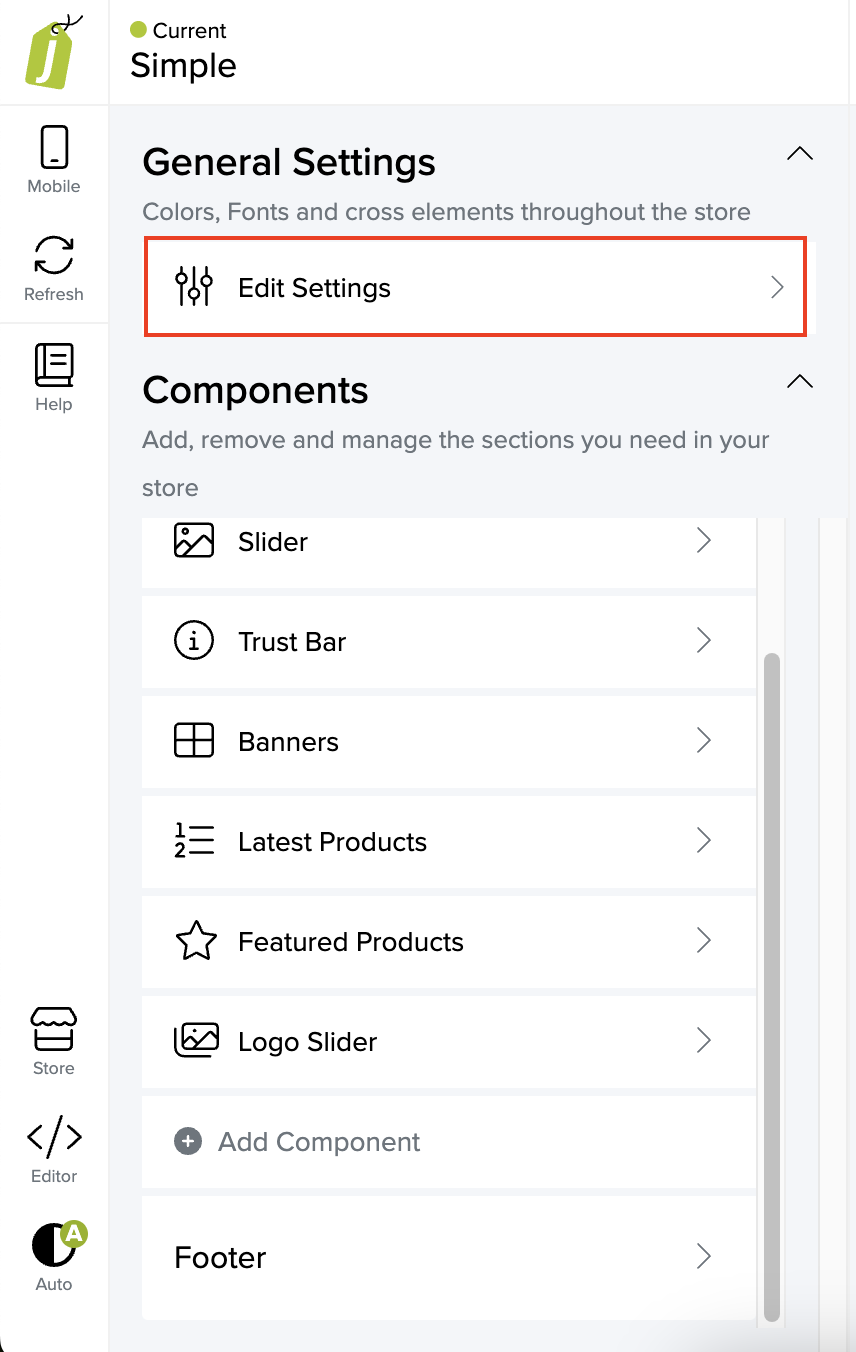Open Edit Settings
Image resolution: width=856 pixels, height=1352 pixels.
point(475,287)
